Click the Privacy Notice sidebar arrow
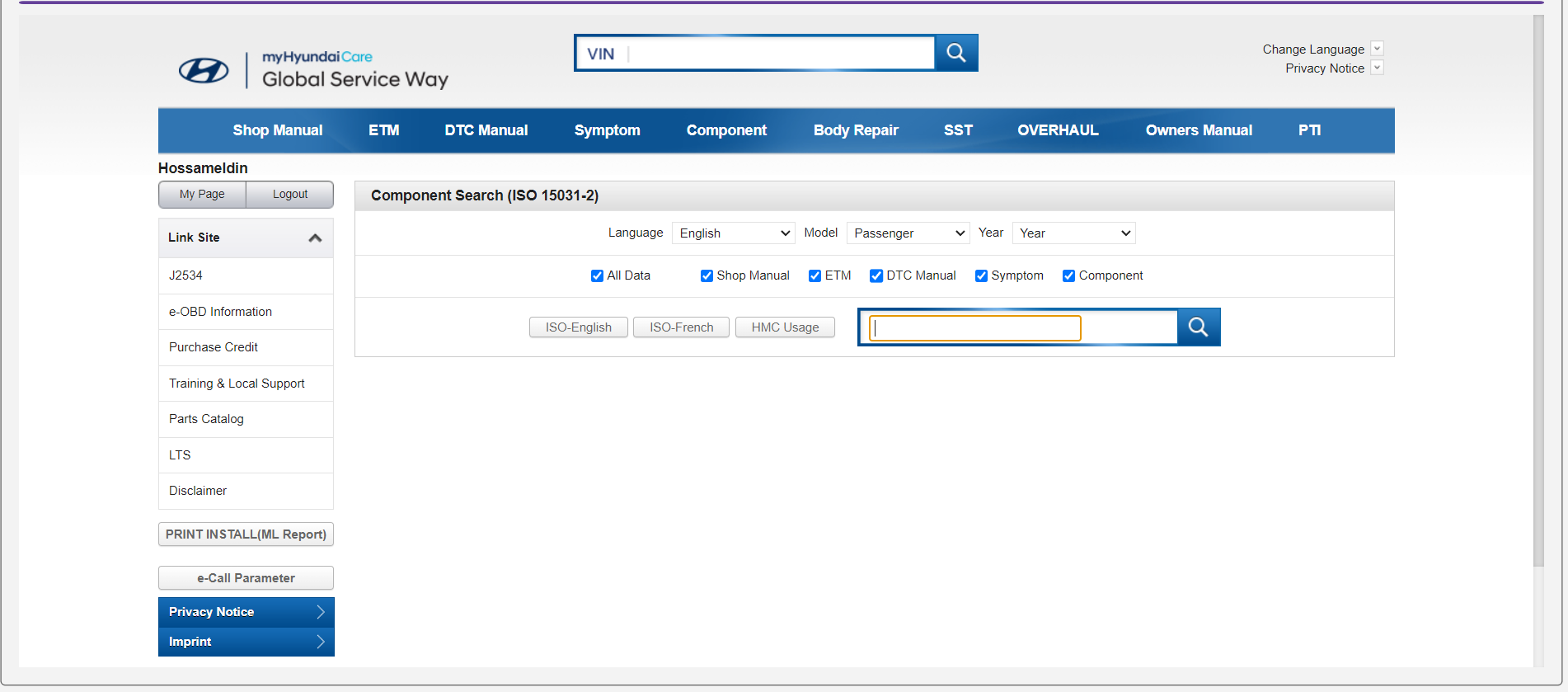Image resolution: width=1568 pixels, height=692 pixels. coord(321,612)
